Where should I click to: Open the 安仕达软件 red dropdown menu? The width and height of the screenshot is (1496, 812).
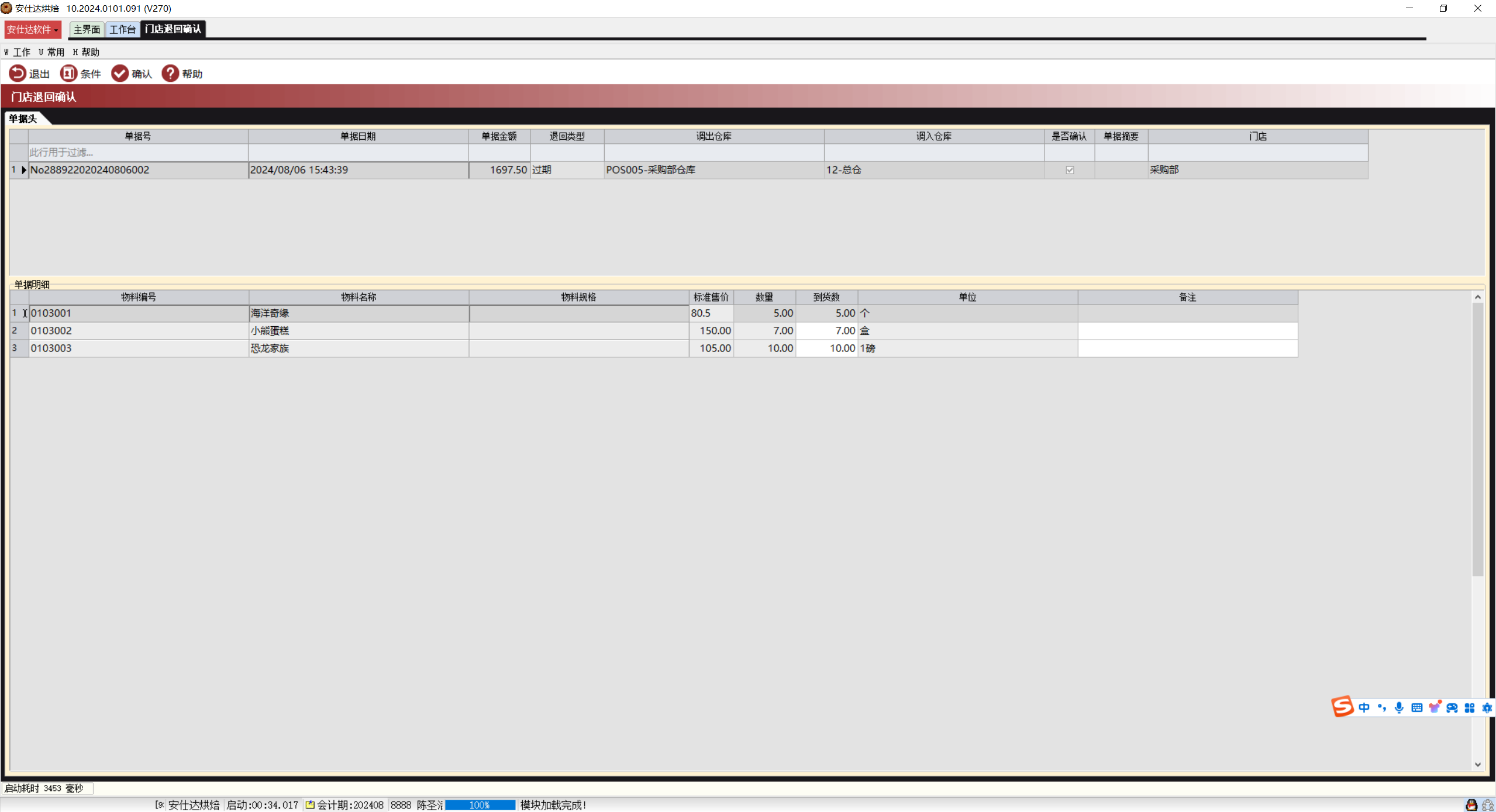pyautogui.click(x=33, y=29)
